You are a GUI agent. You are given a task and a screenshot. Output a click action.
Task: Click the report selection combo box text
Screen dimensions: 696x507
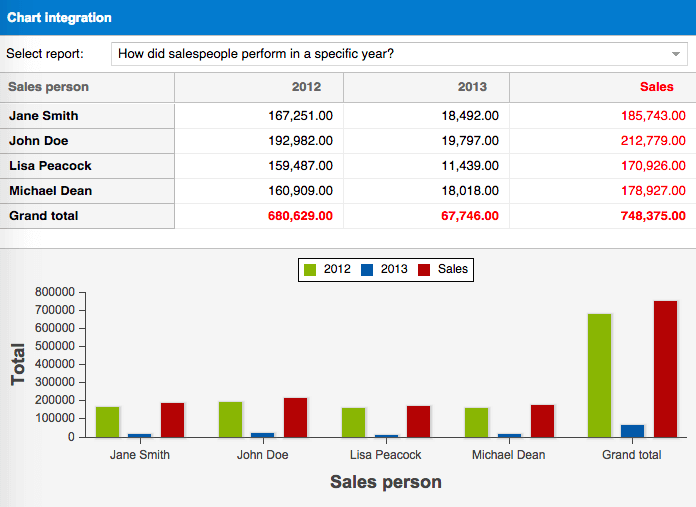(x=256, y=54)
